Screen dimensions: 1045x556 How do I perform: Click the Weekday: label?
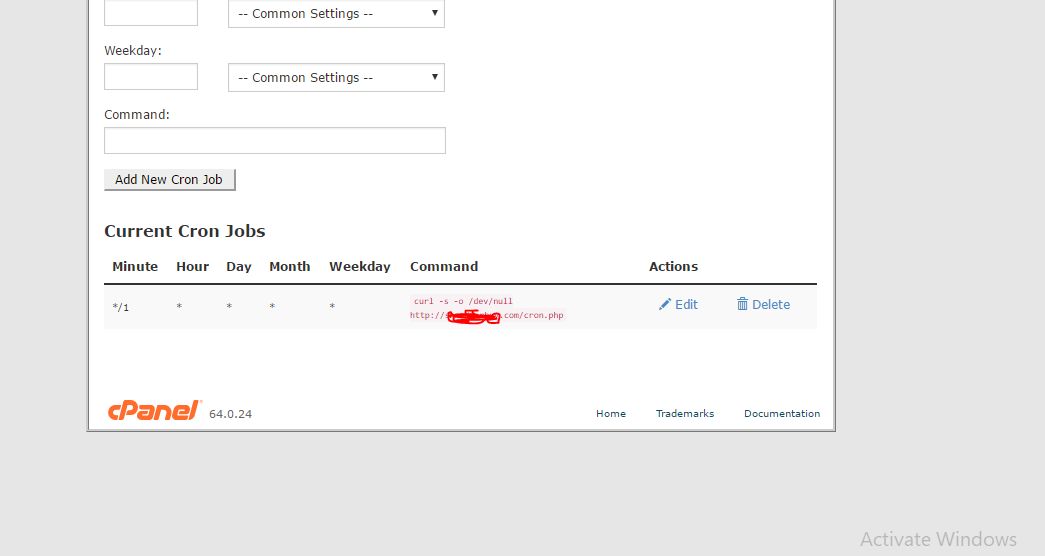coord(133,51)
